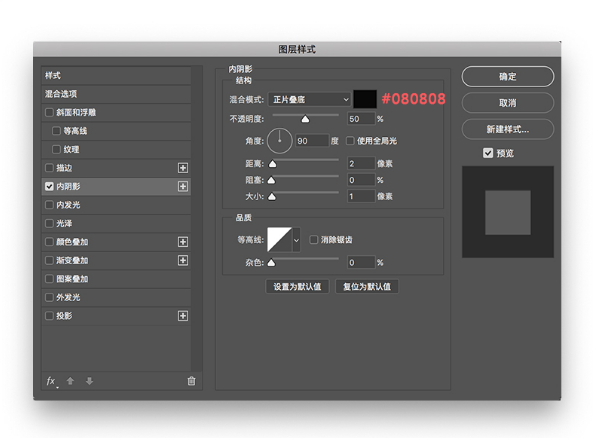The image size is (593, 438).
Task: Toggle the 使用全局光 checkbox
Action: point(350,141)
